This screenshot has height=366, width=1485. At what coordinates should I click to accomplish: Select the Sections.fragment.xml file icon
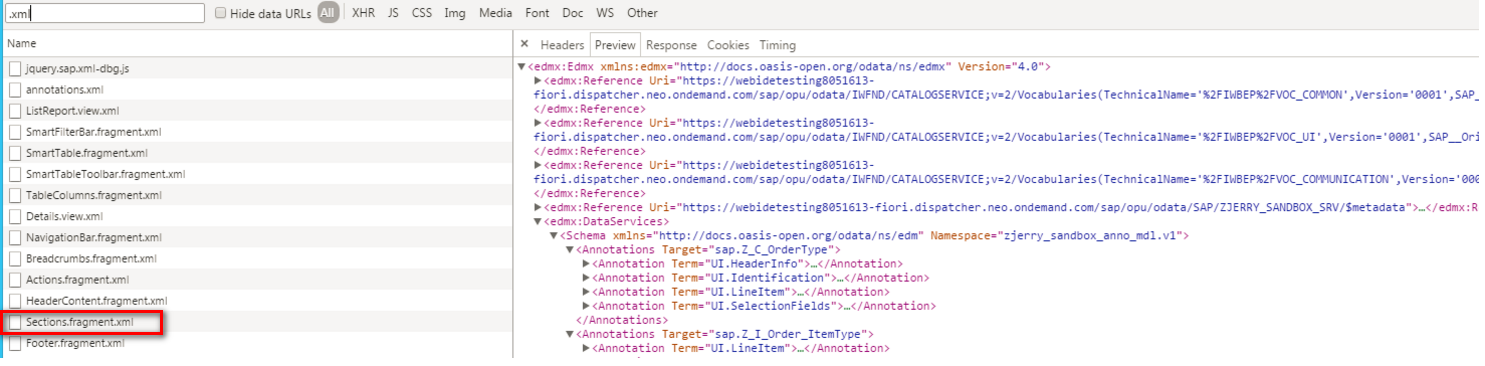[15, 322]
